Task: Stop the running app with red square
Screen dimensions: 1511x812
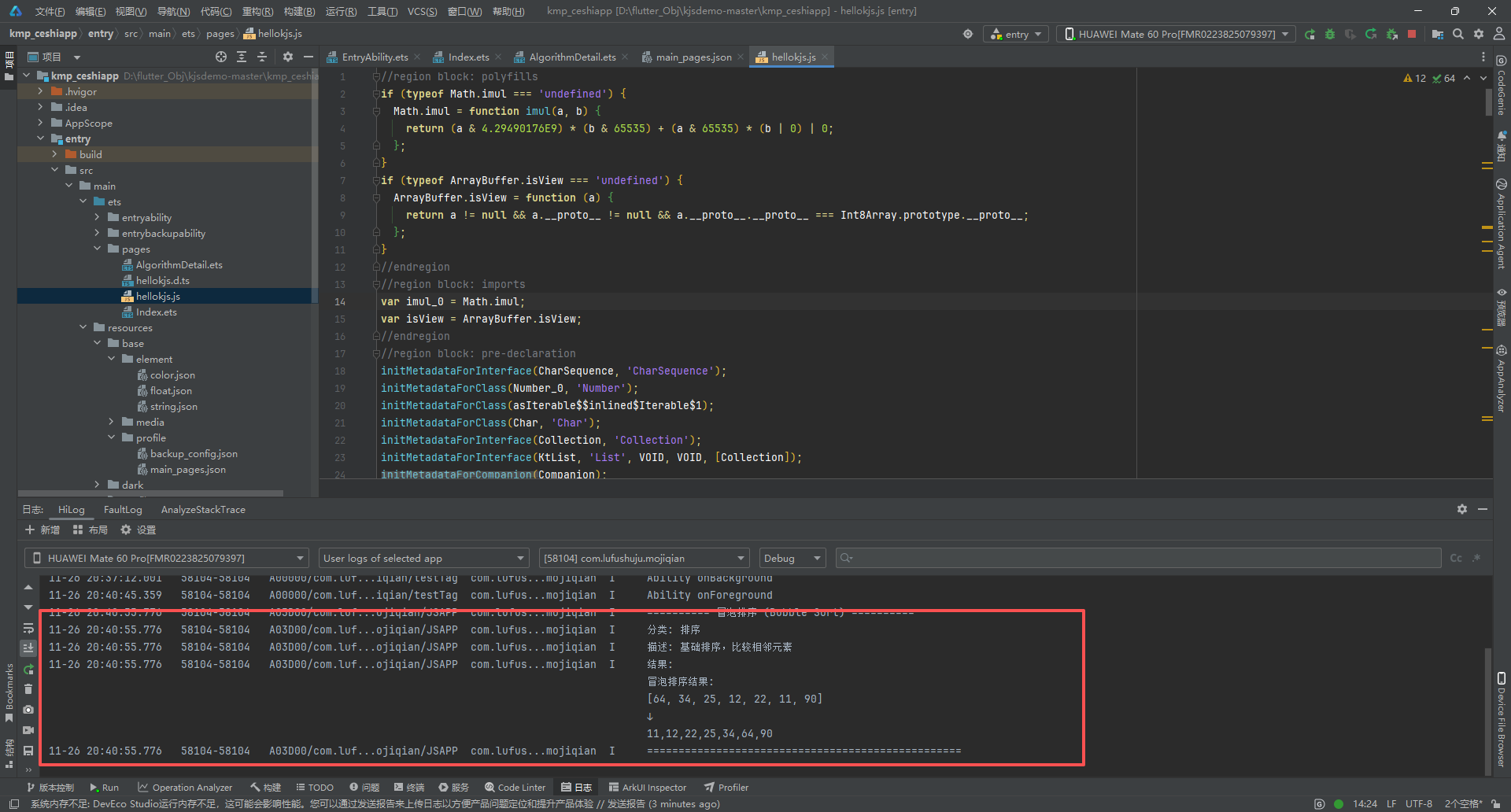Action: point(1412,34)
